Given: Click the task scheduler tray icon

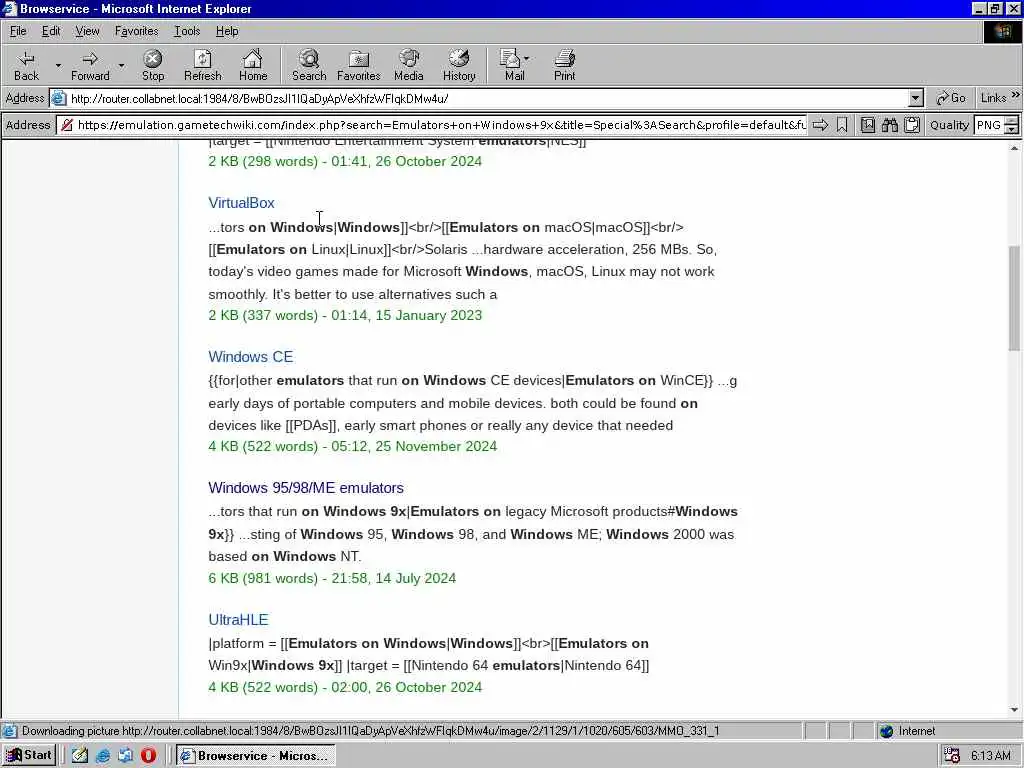Looking at the screenshot, I should (952, 756).
